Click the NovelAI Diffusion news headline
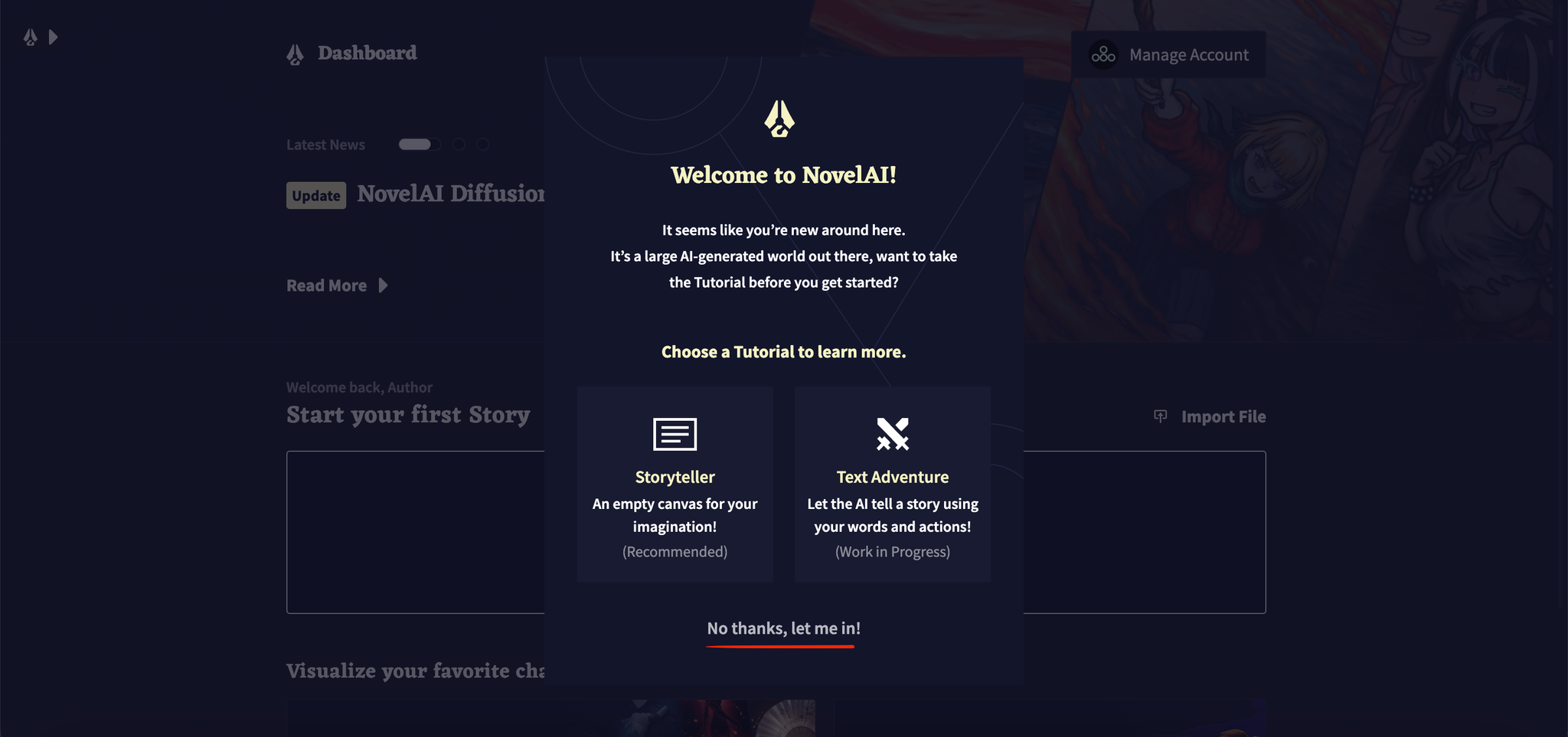Screen dimensions: 1568x737 [451, 194]
